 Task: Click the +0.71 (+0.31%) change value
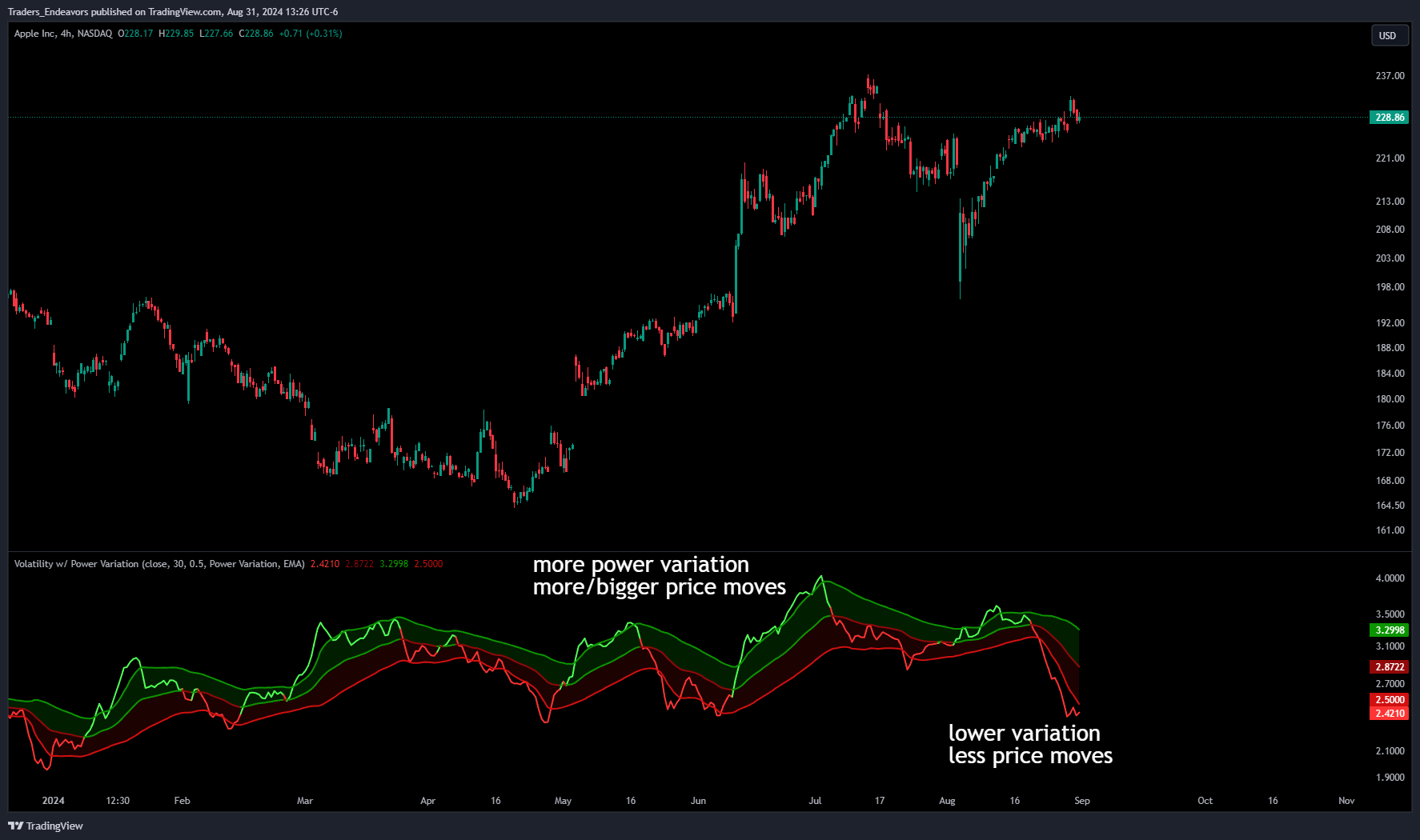[x=311, y=34]
